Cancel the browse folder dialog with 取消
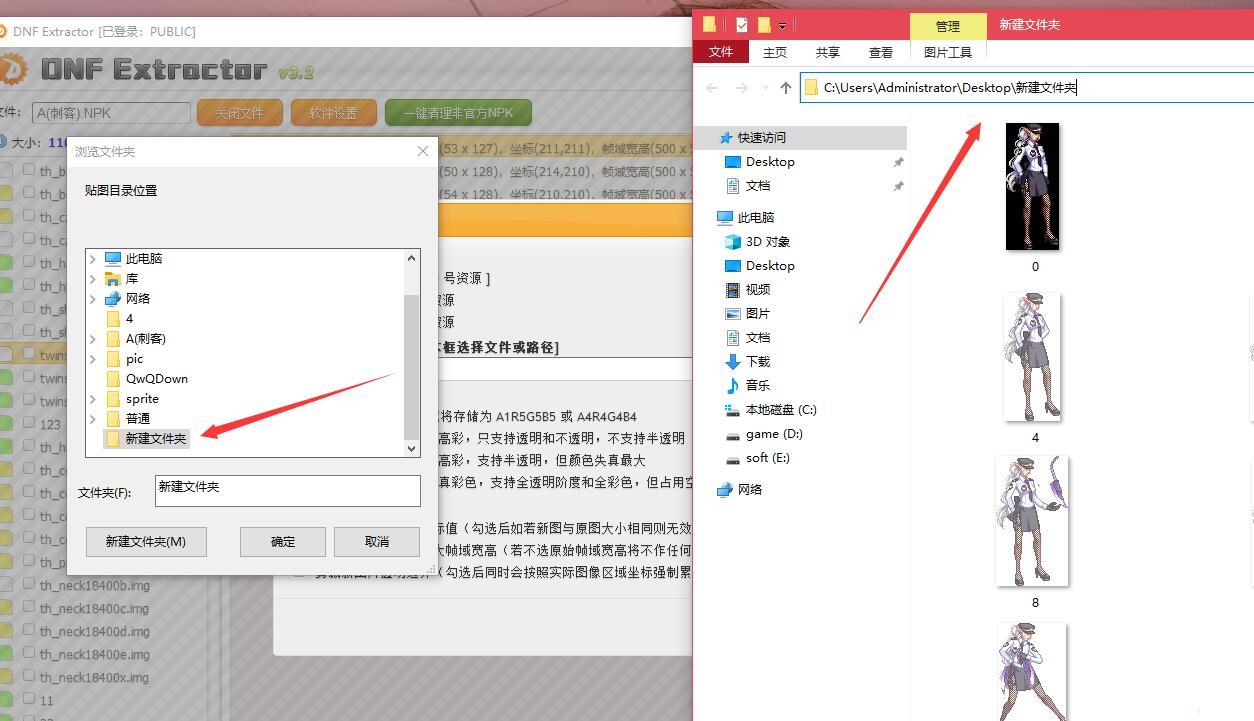Screen dimensions: 1254x721 coord(377,541)
